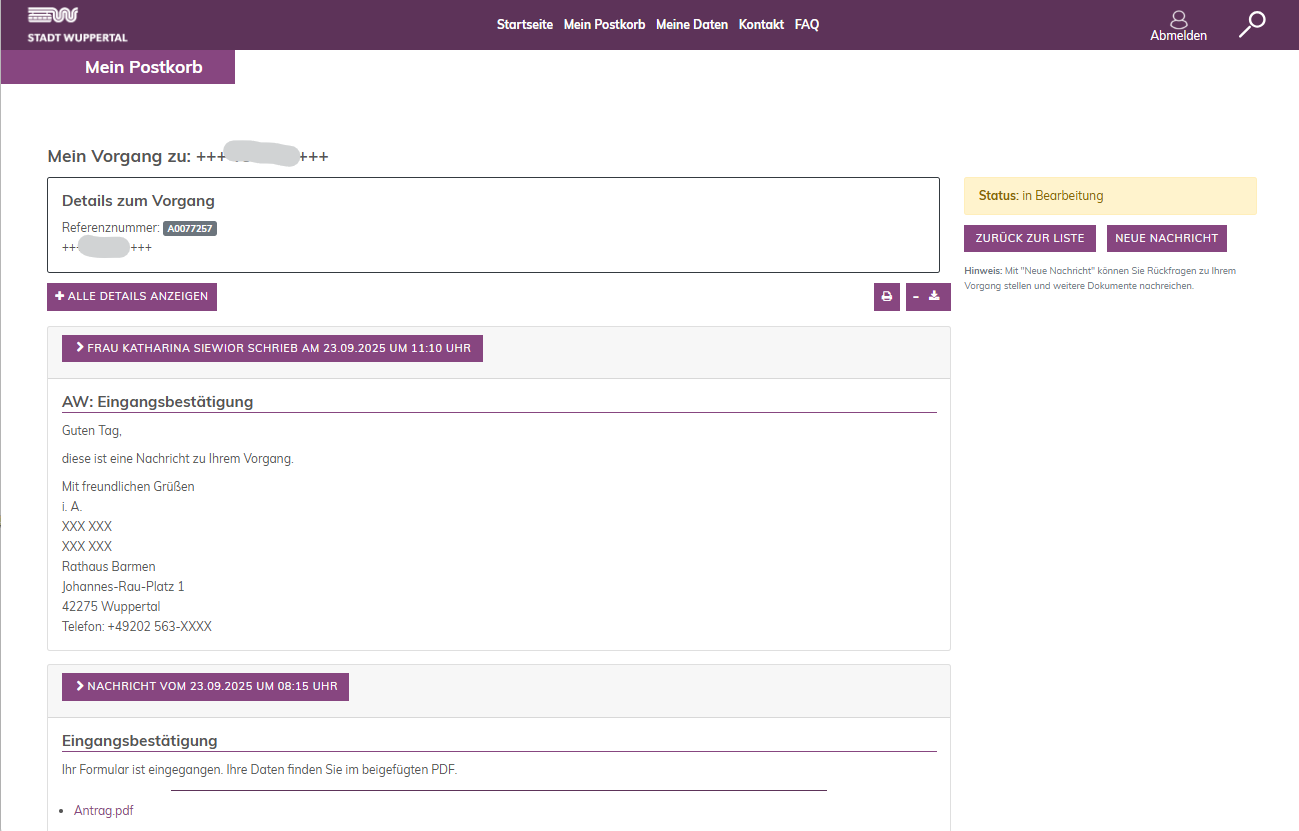Click the reference number badge A0077257
The image size is (1299, 831).
pyautogui.click(x=189, y=229)
